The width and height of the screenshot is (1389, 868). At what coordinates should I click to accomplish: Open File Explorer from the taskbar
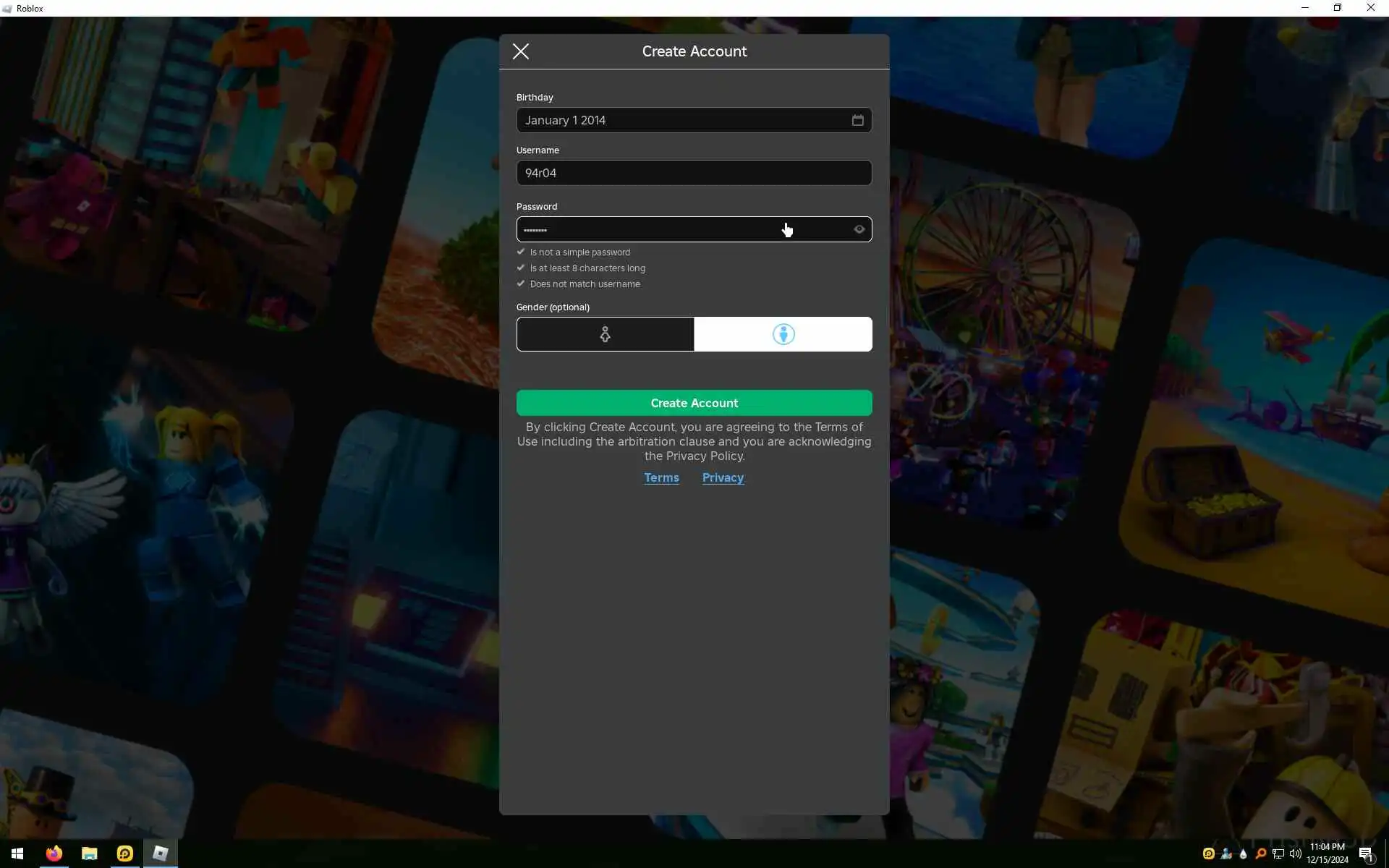pos(89,854)
